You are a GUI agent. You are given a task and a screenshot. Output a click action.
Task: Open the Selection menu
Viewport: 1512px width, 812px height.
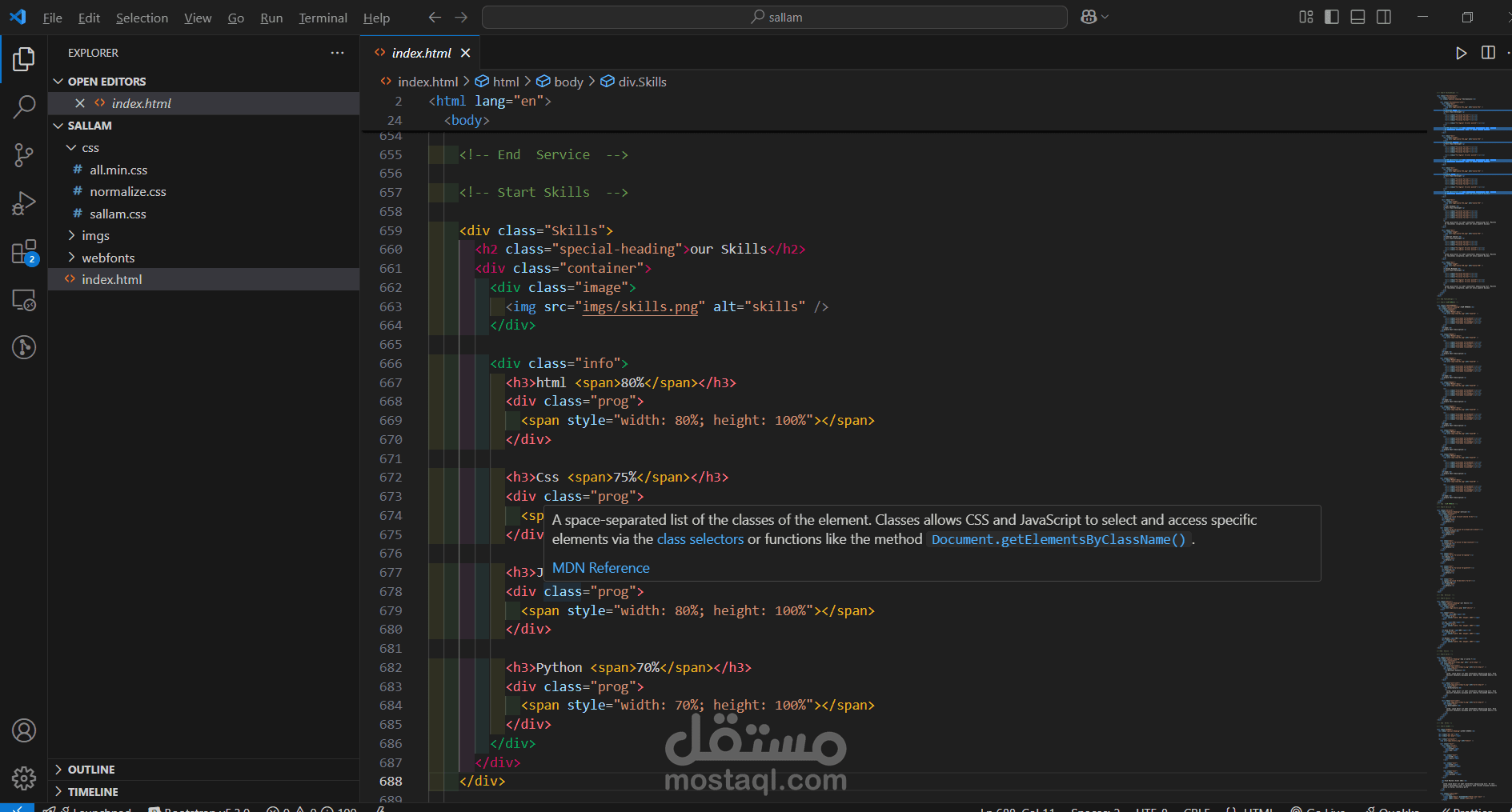click(x=142, y=18)
